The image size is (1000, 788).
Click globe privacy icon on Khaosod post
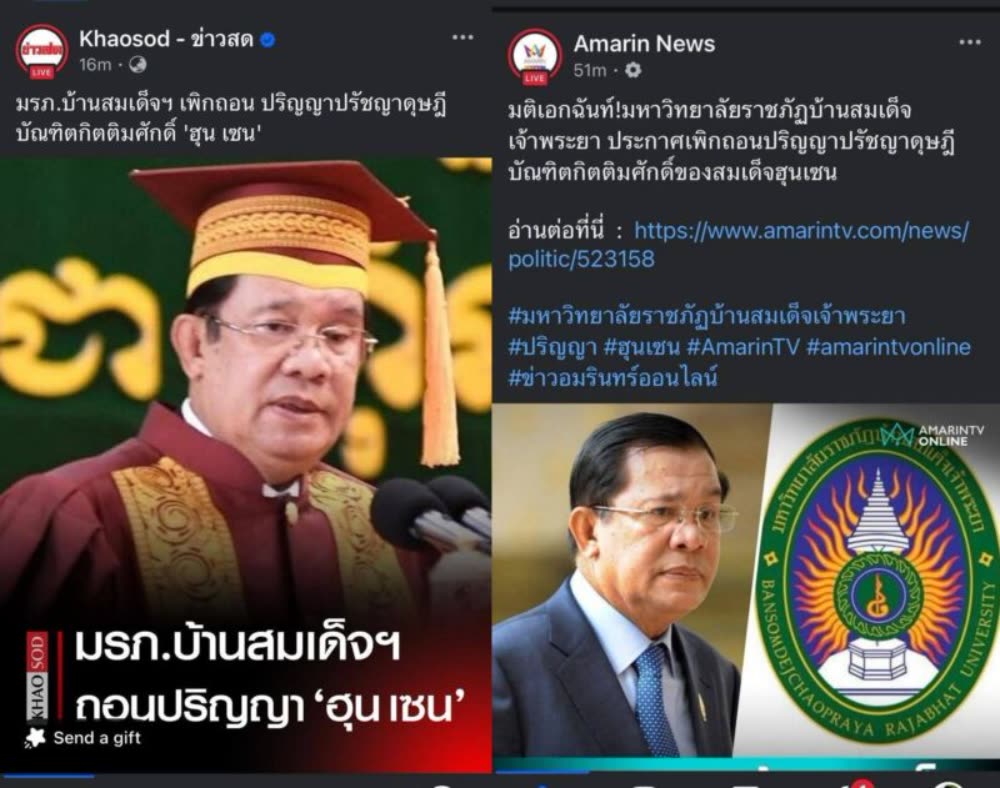point(138,64)
